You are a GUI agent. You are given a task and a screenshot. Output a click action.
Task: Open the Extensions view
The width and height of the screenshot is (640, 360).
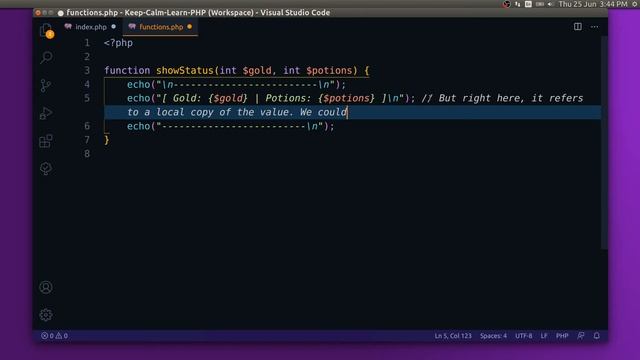[46, 141]
